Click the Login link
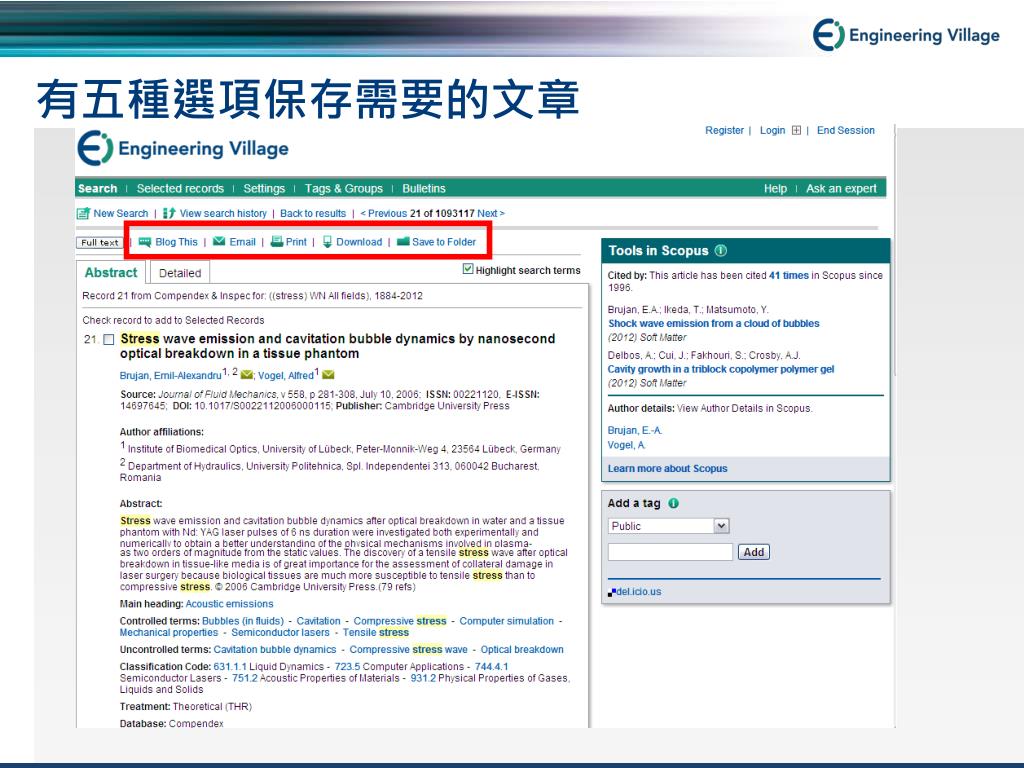This screenshot has height=768, width=1024. pos(773,130)
